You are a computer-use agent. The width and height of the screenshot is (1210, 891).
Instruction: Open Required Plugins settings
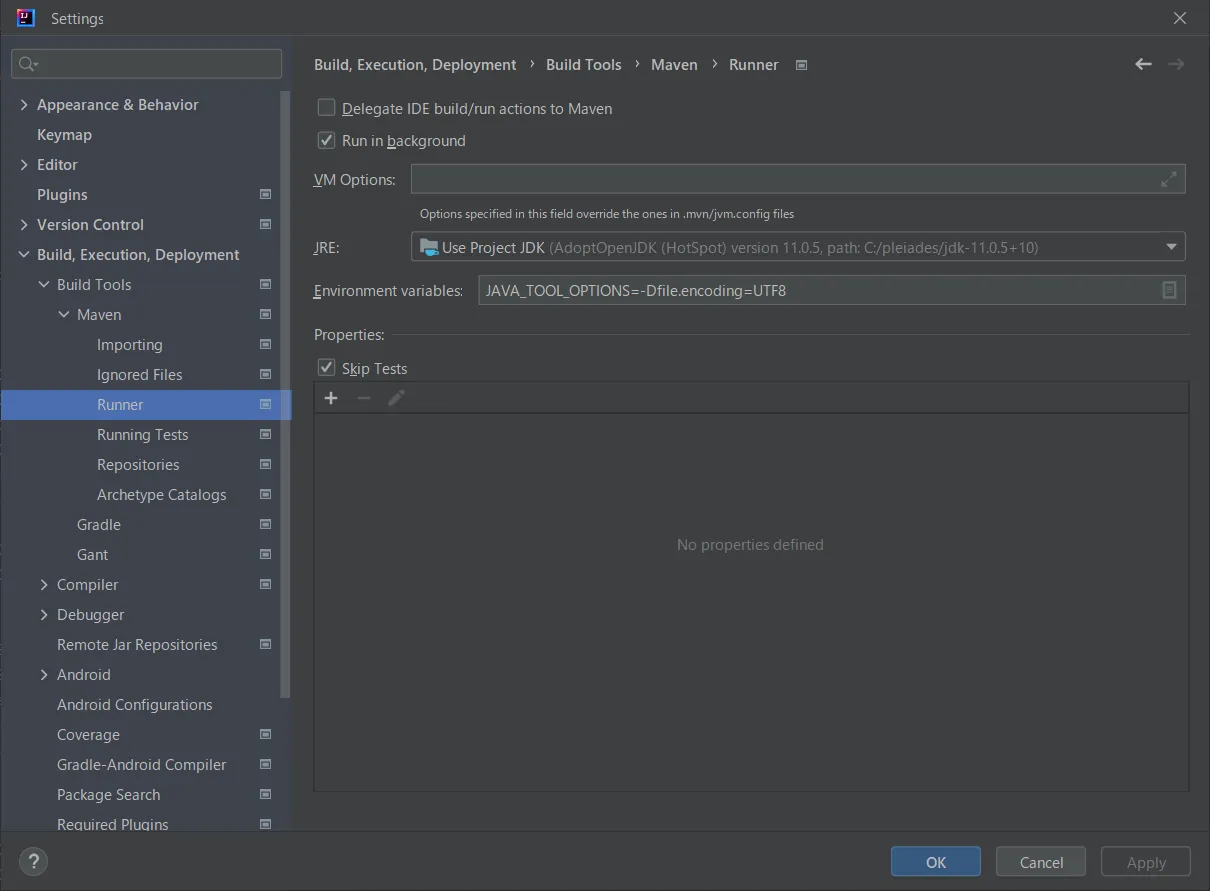coord(112,824)
